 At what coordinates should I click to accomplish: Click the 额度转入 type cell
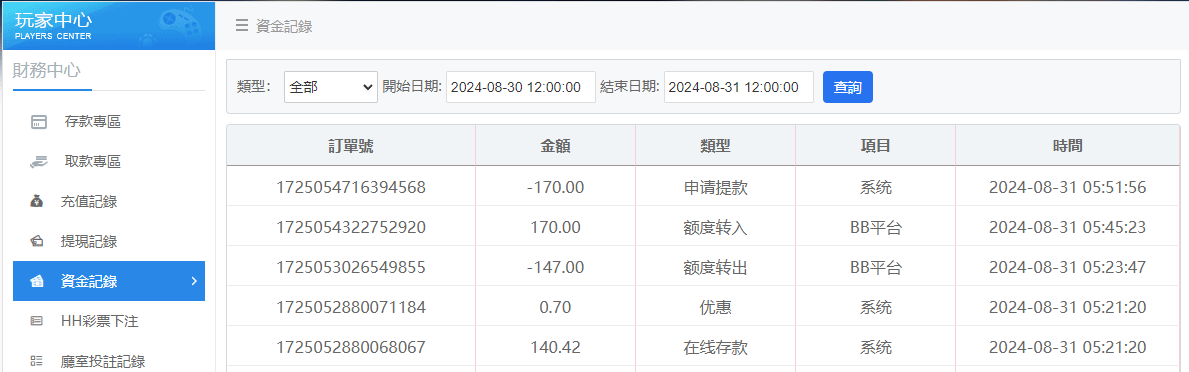[x=715, y=227]
